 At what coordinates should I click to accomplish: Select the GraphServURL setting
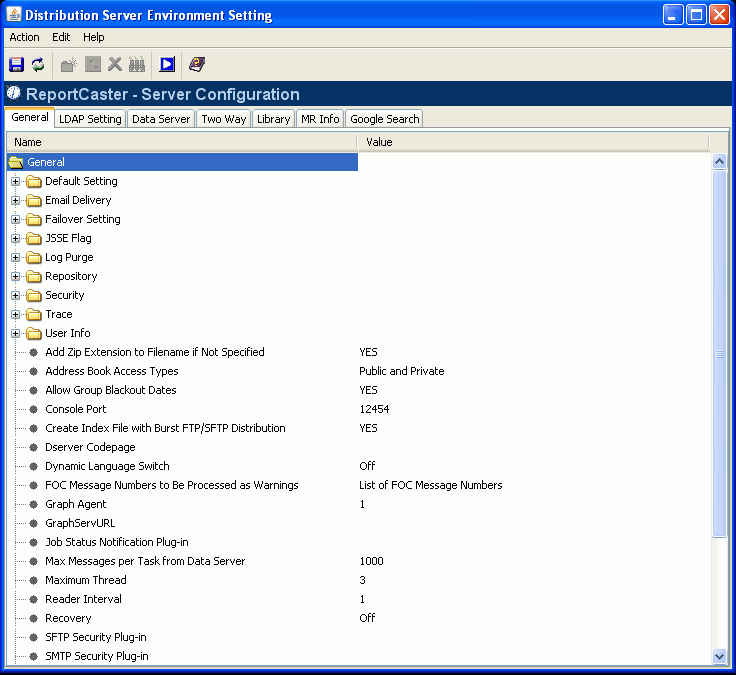80,523
